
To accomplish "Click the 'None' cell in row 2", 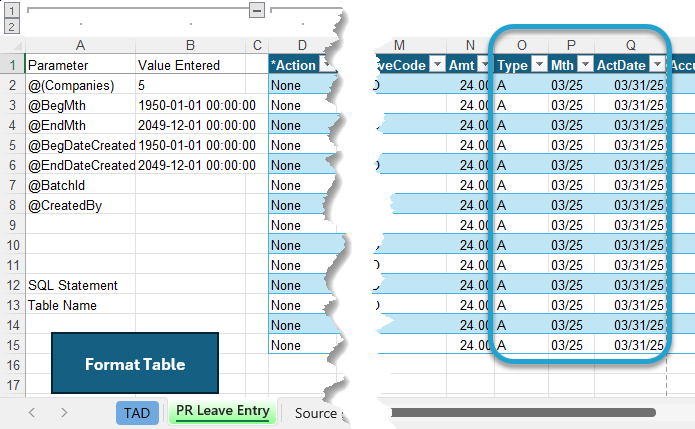I will tap(302, 85).
